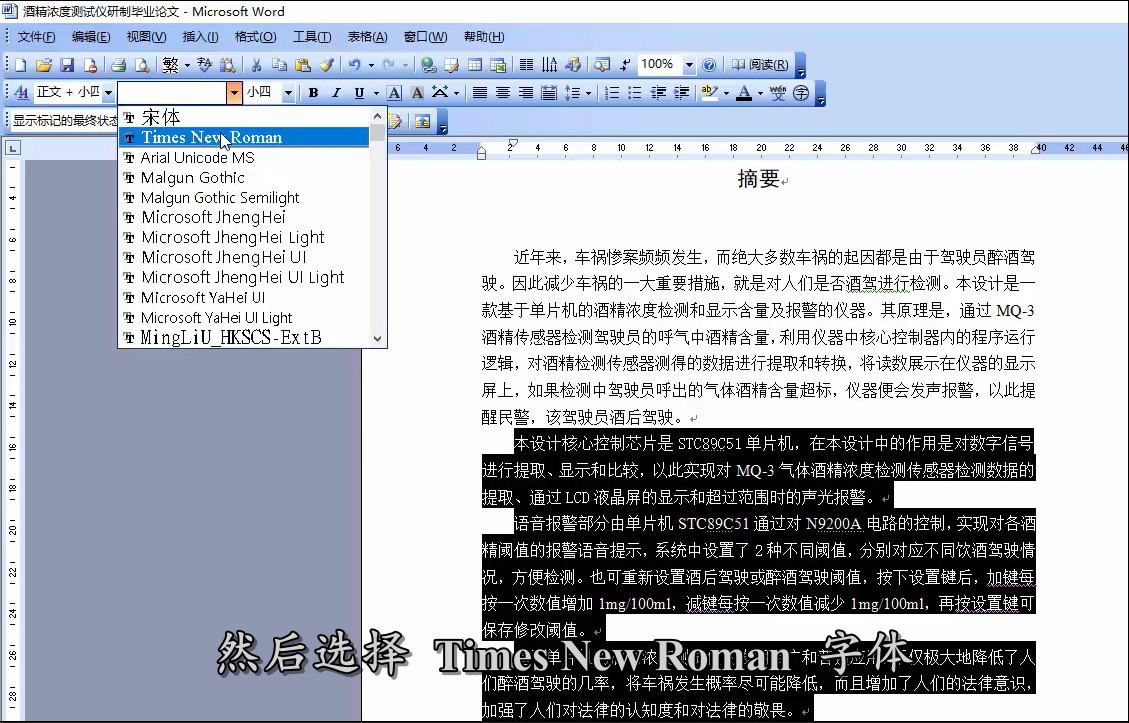Screen dimensions: 1129x723
Task: Expand the font size 小四 dropdown
Action: (x=288, y=93)
